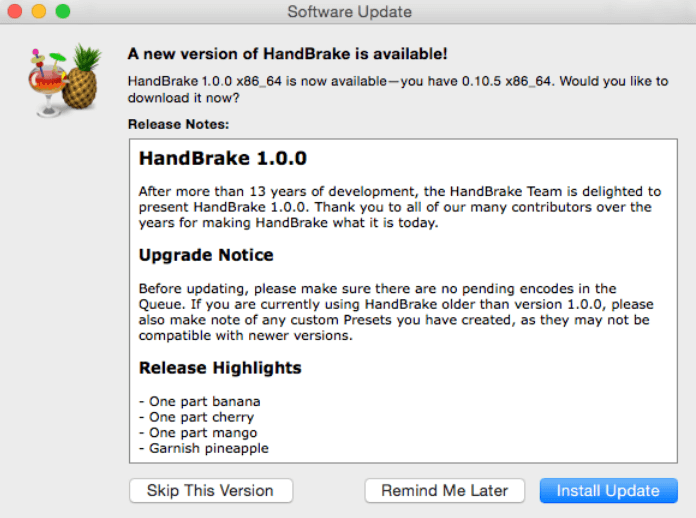This screenshot has height=518, width=696.
Task: Click the Upgrade Notice heading
Action: pos(206,255)
